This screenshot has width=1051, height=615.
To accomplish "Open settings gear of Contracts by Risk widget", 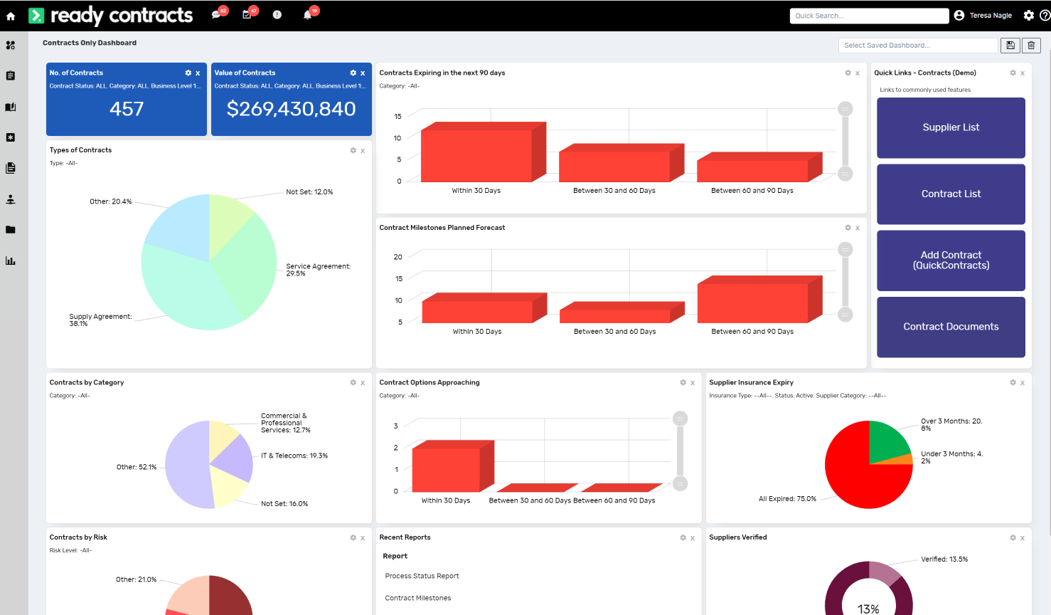I will point(353,537).
